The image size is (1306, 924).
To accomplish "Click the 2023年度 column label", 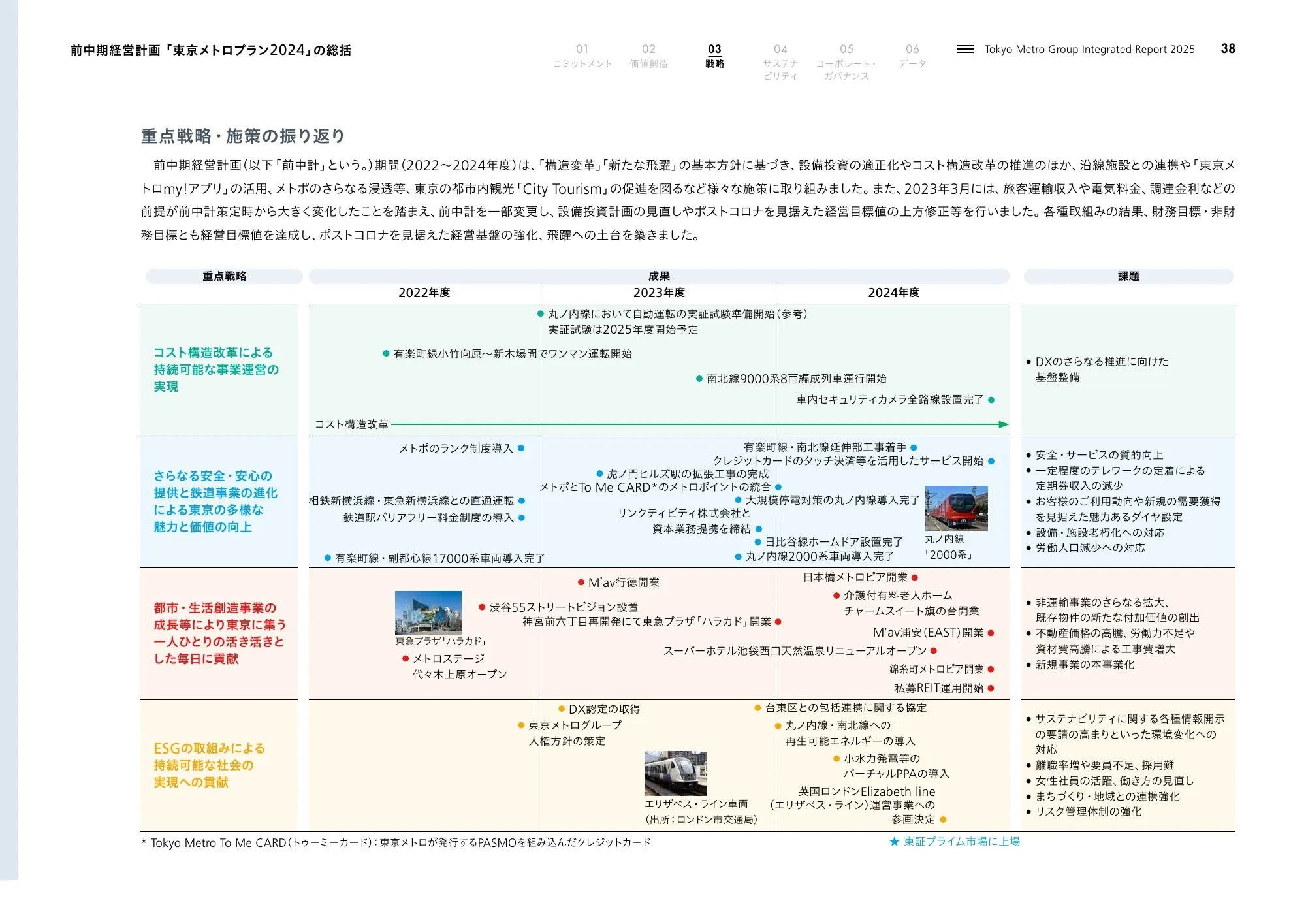I will tap(659, 293).
